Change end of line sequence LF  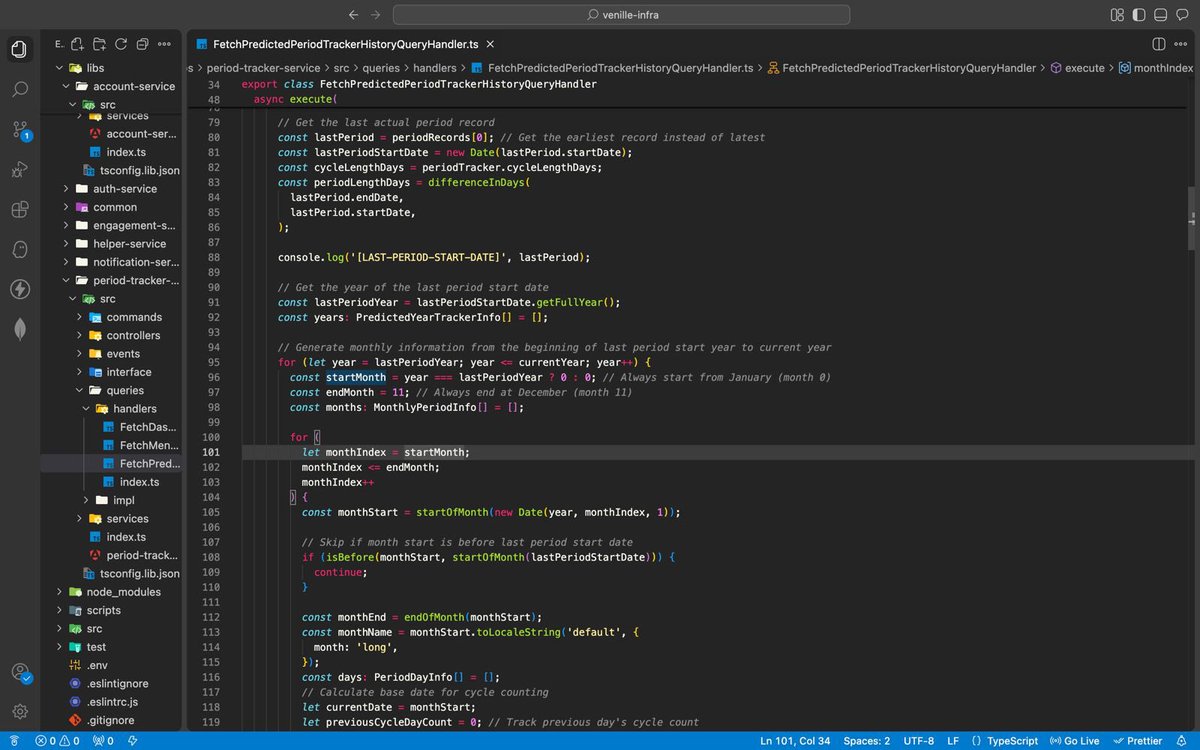953,741
